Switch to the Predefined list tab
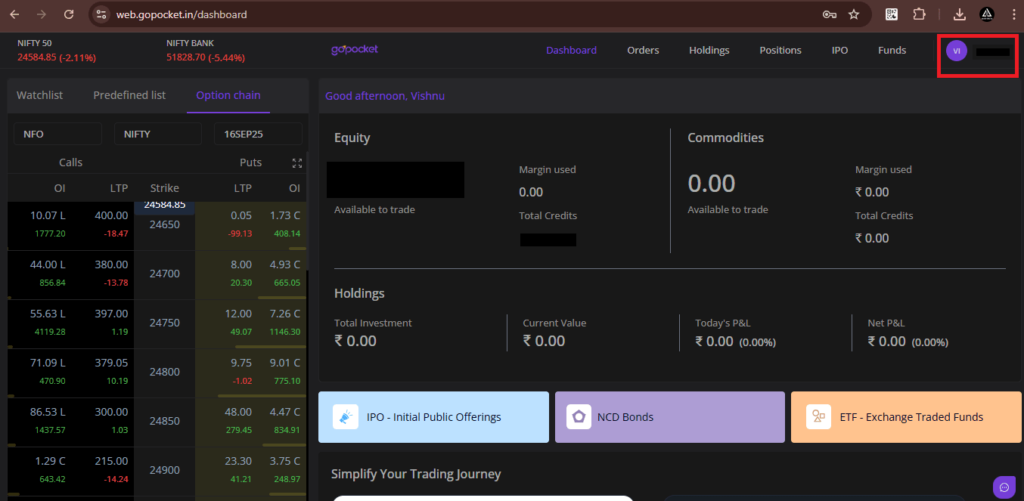This screenshot has width=1024, height=501. click(129, 95)
